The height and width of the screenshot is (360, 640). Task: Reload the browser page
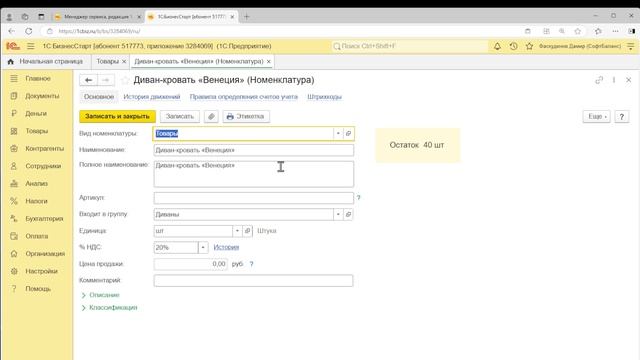29,31
